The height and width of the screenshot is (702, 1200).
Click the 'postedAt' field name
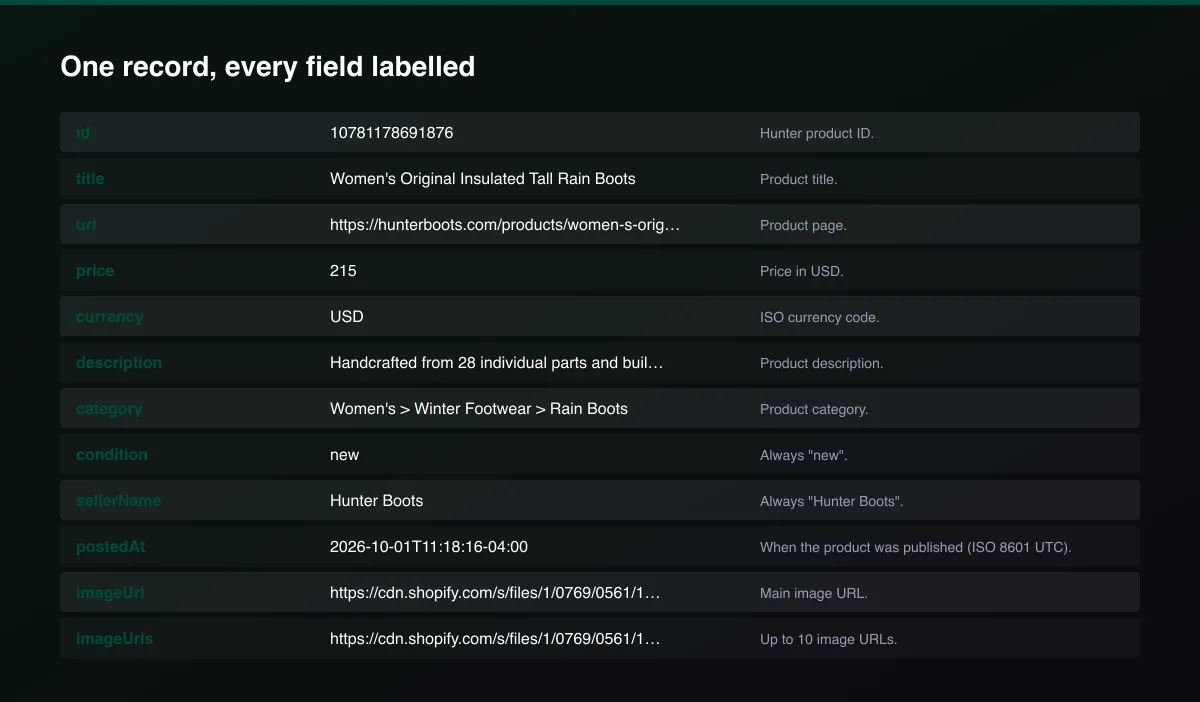[111, 546]
